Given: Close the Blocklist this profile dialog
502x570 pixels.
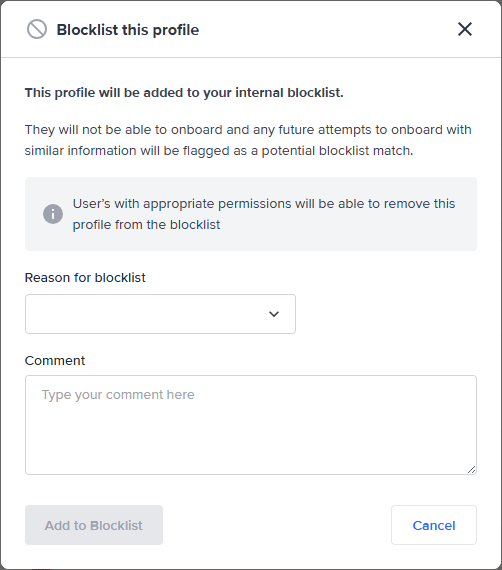Looking at the screenshot, I should click(465, 29).
